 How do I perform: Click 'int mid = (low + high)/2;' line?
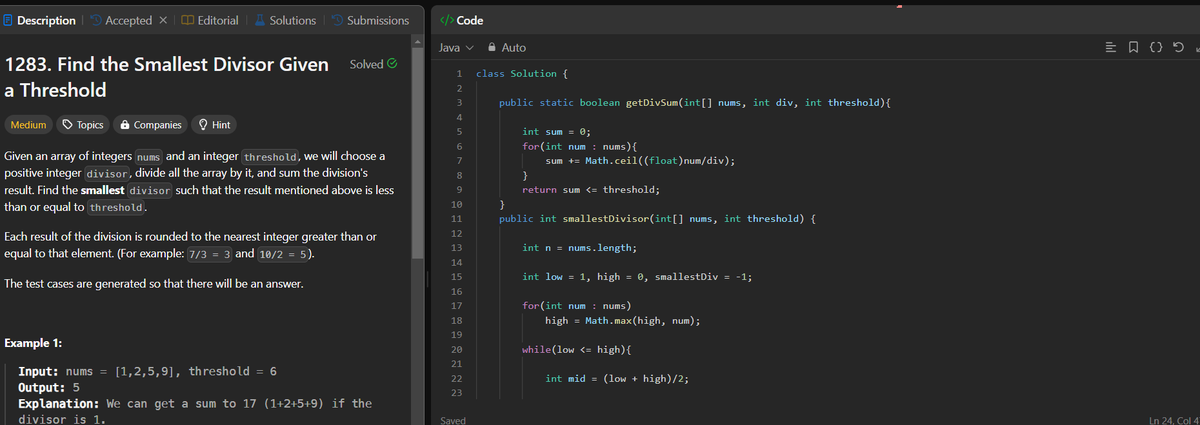coord(617,379)
